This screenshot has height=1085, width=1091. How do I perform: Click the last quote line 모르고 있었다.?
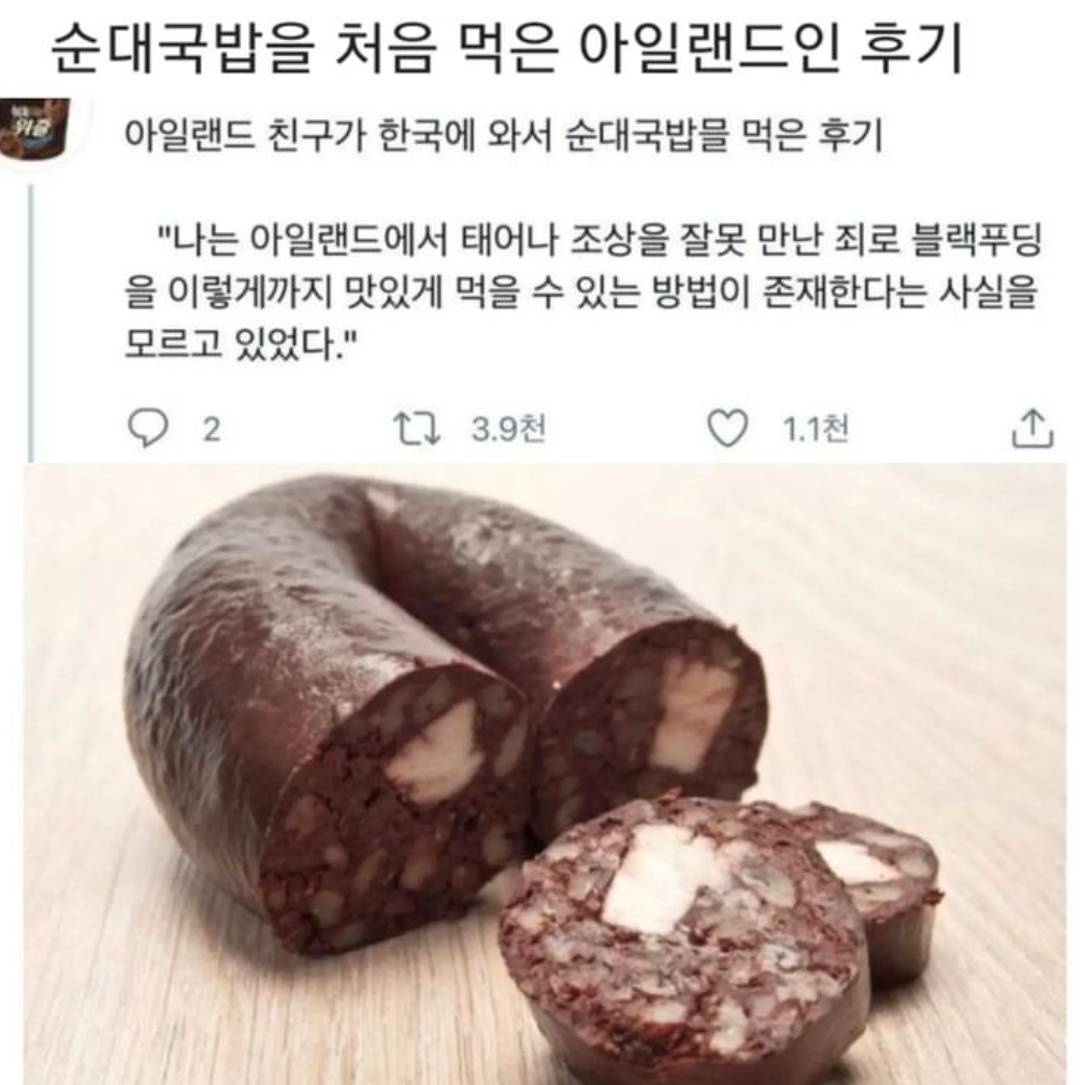tap(241, 342)
